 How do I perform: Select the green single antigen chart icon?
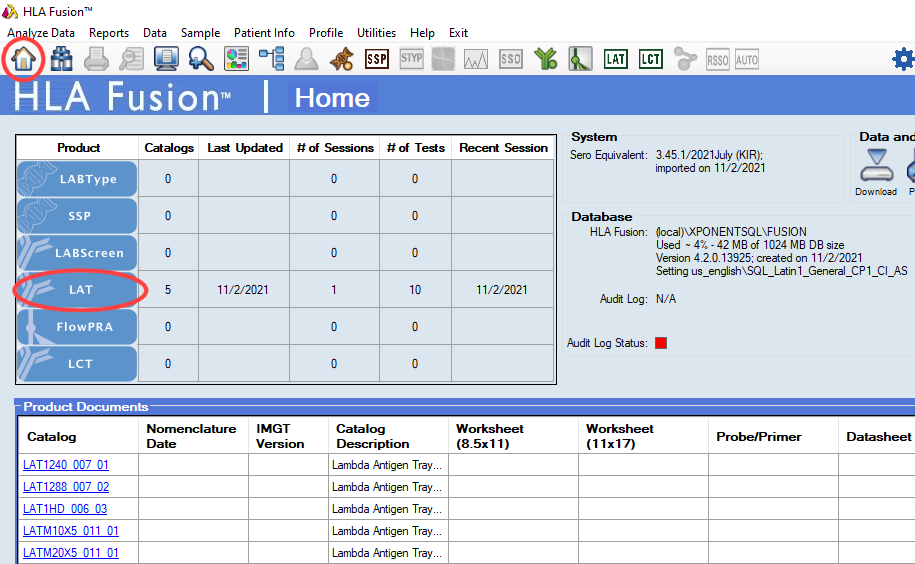coord(581,59)
